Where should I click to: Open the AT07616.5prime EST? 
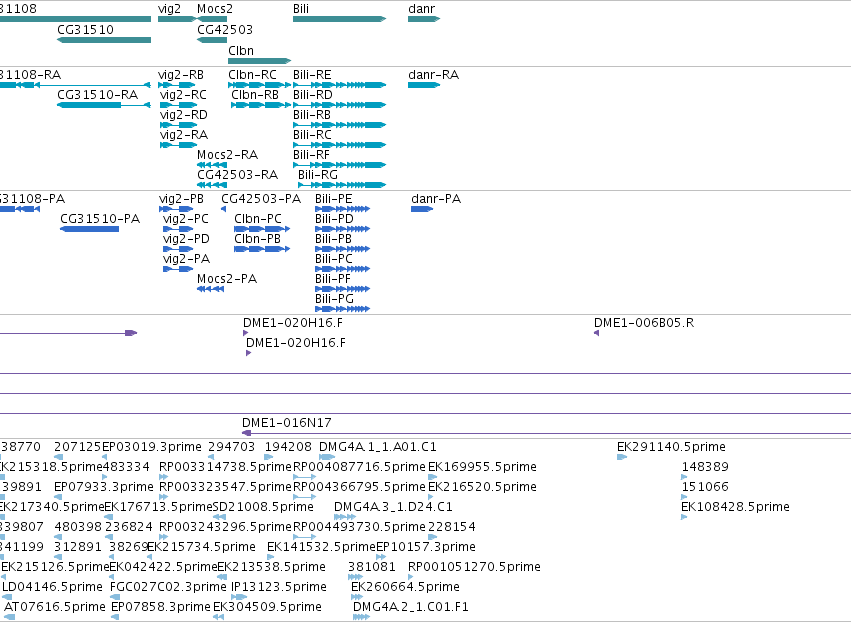tap(10, 618)
